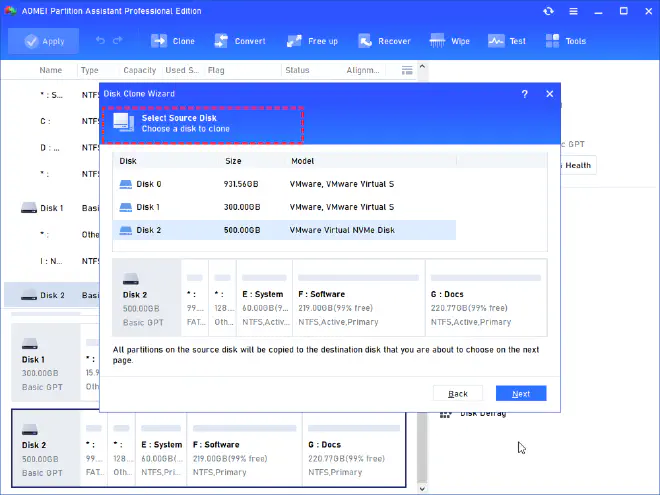660x495 pixels.
Task: Select Disk 1 300.00GB in wizard list
Action: [x=149, y=207]
